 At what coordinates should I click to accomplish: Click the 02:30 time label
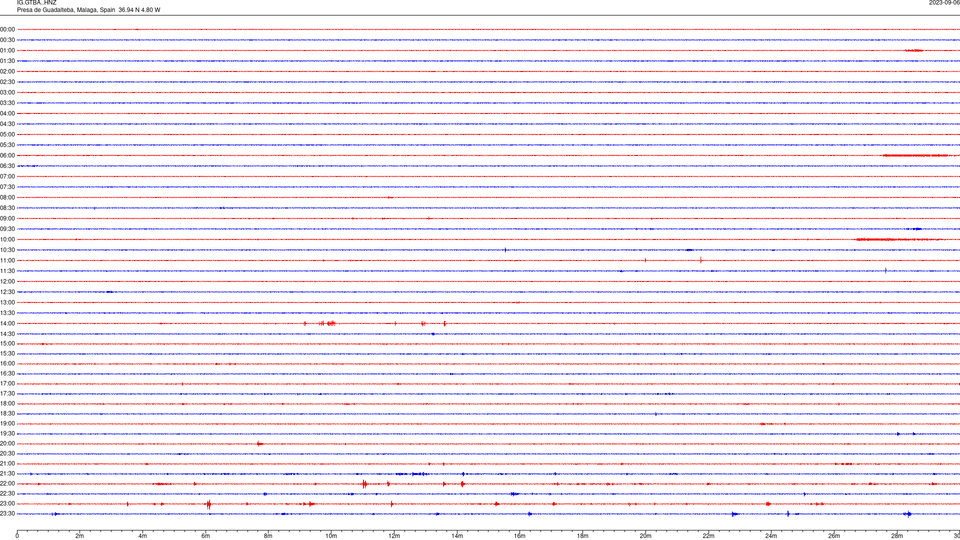tap(7, 82)
